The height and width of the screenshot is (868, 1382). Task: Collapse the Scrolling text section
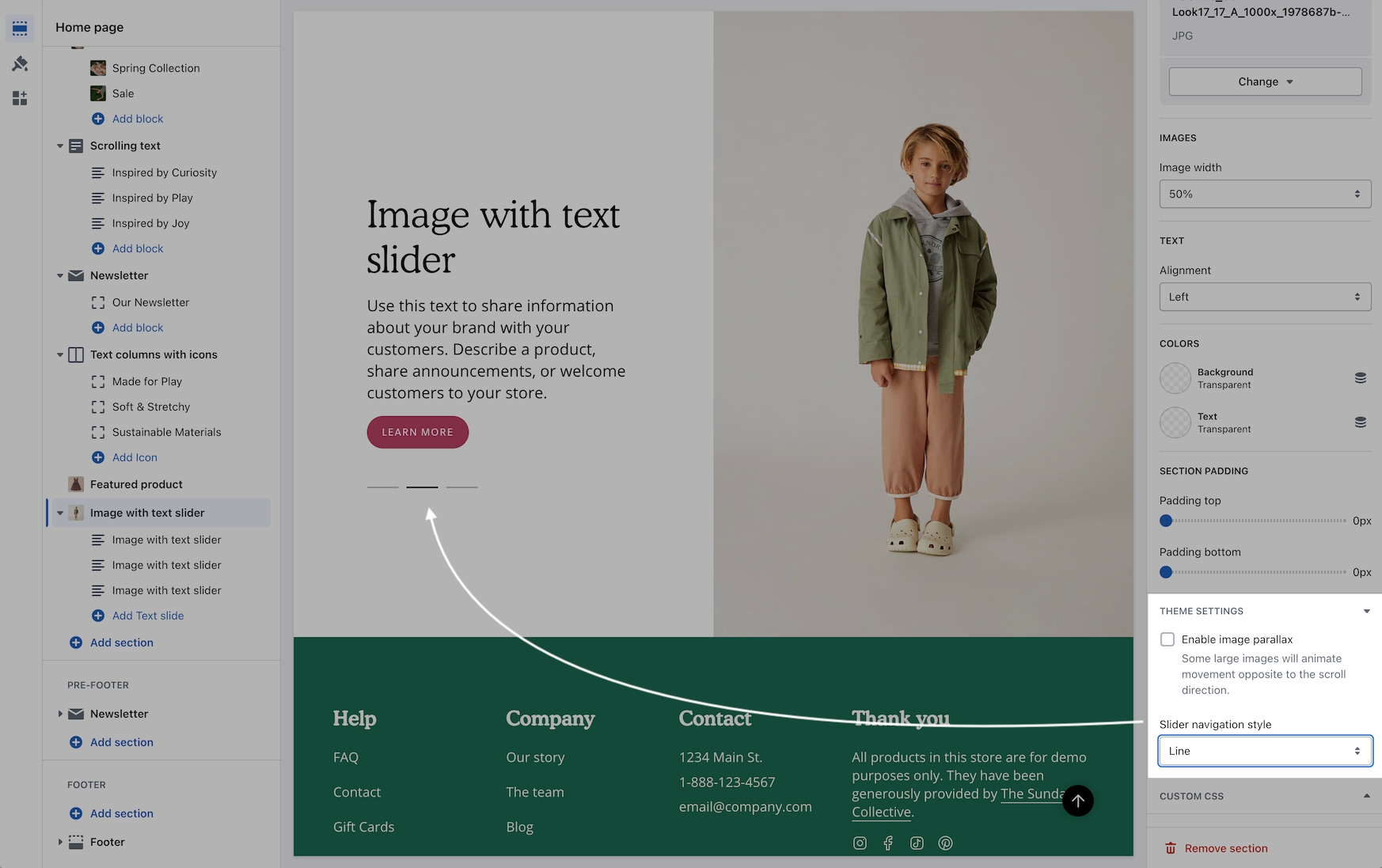tap(60, 146)
